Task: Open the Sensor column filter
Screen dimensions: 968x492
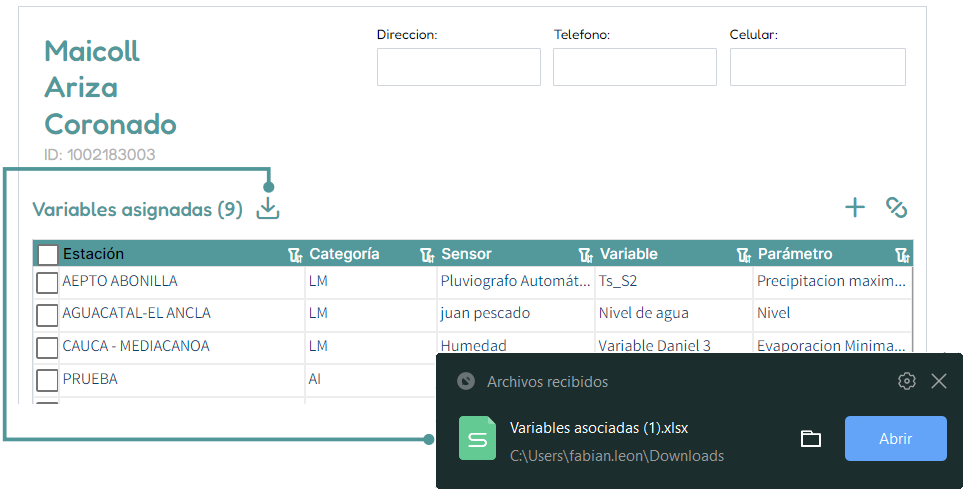Action: (x=585, y=255)
